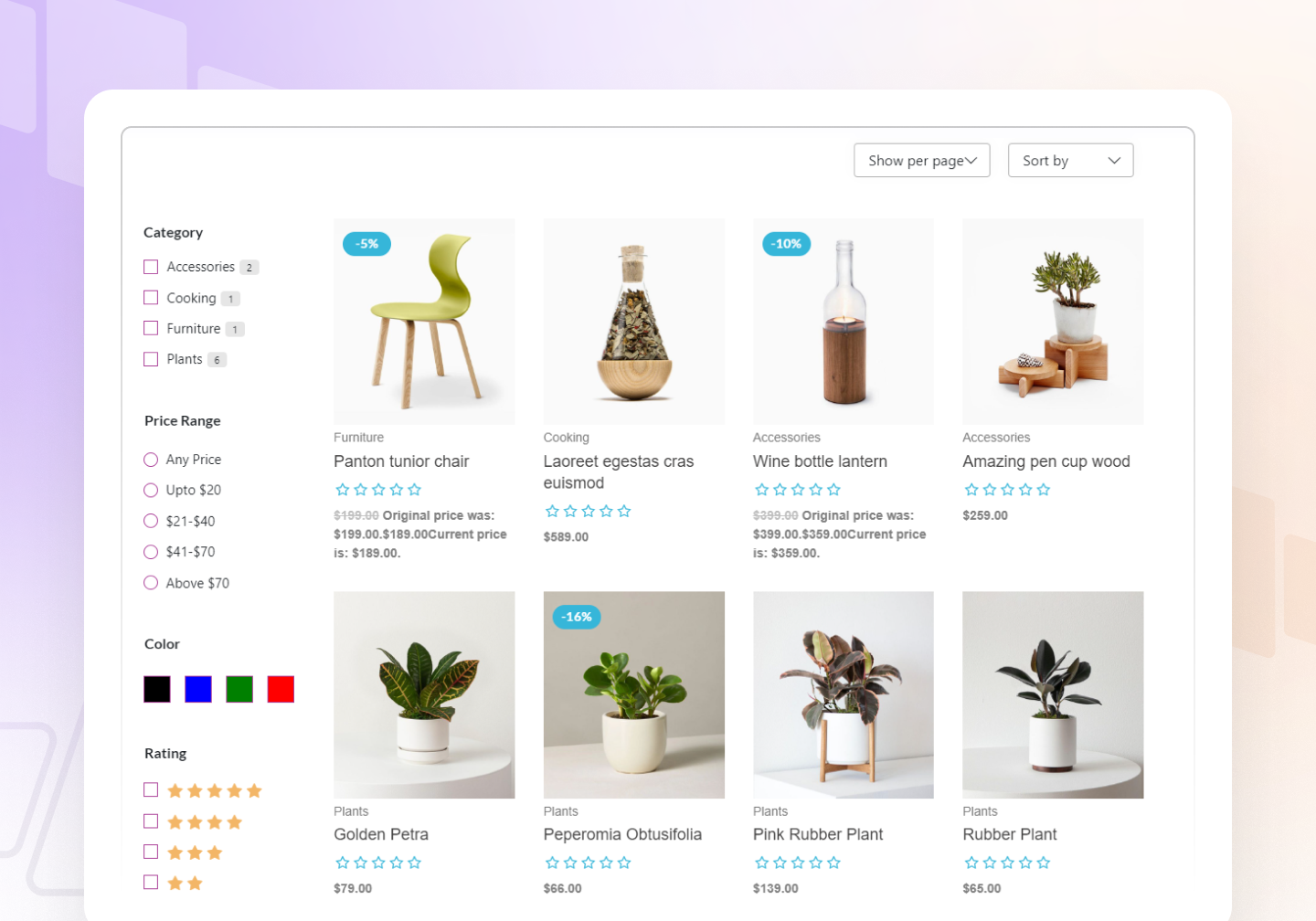Screen dimensions: 1316x921
Task: Select the Upto $20 price option
Action: coord(151,491)
